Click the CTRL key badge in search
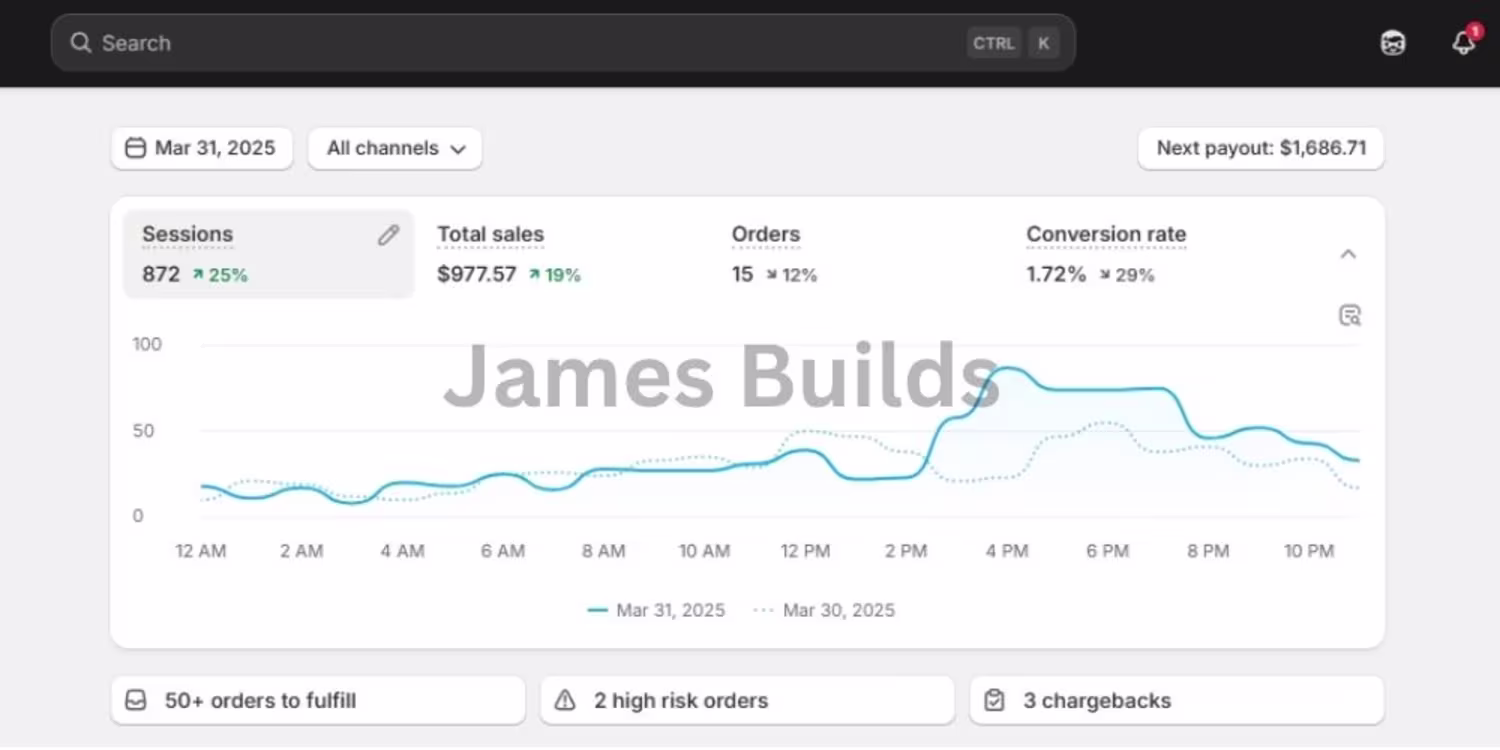 994,43
